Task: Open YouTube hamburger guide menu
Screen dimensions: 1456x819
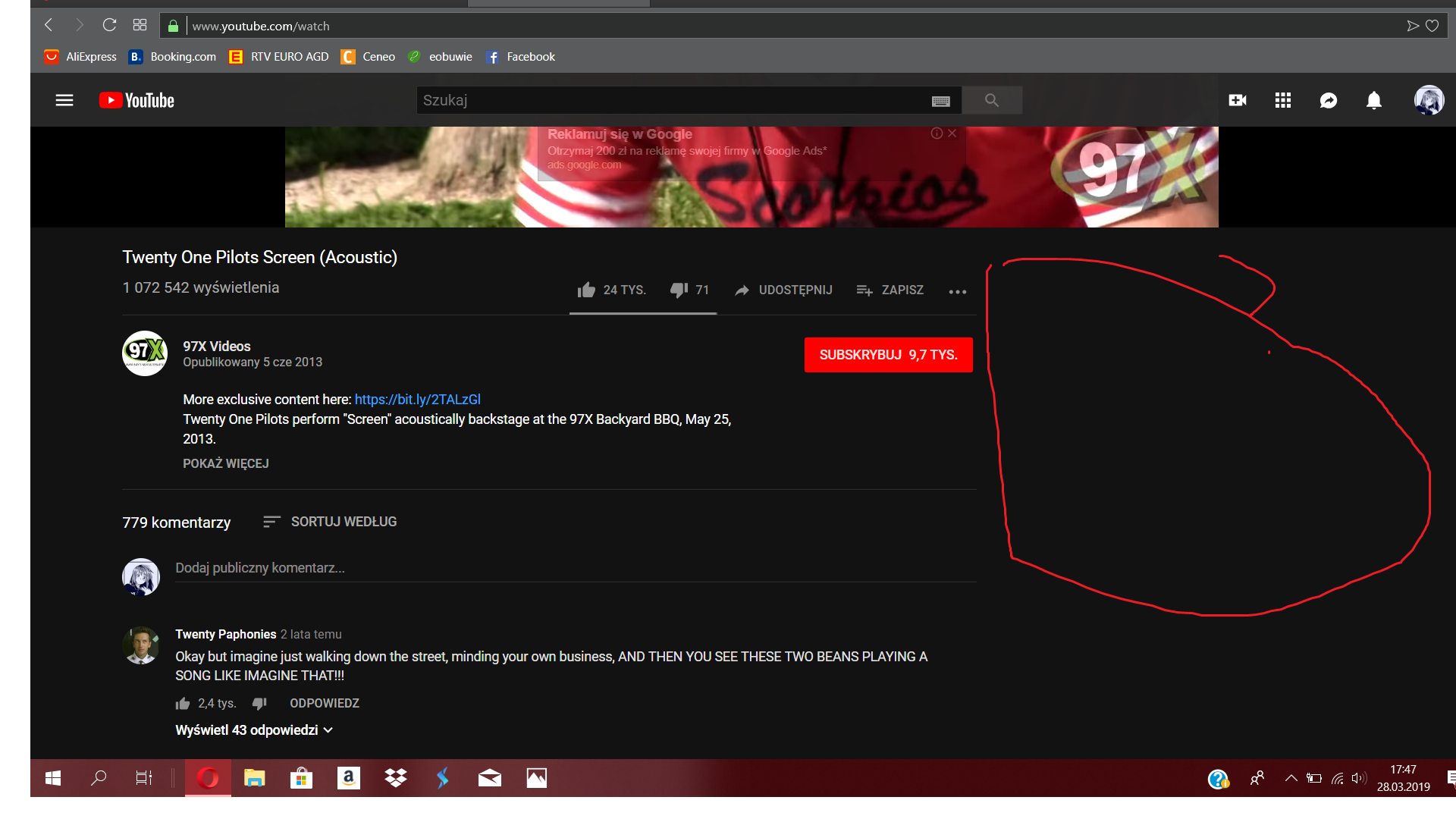Action: click(64, 100)
